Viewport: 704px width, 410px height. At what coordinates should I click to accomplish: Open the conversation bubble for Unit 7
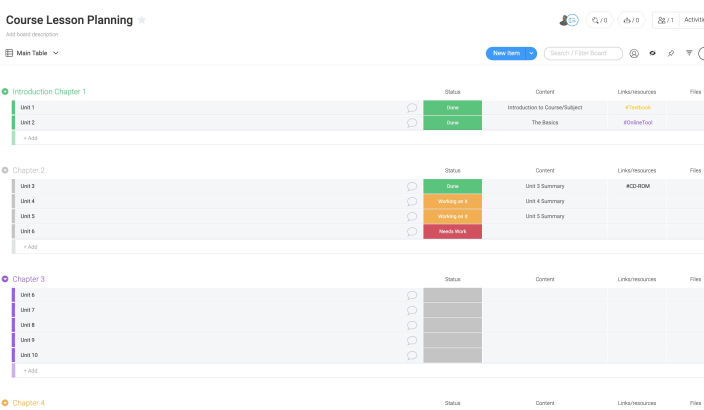412,310
